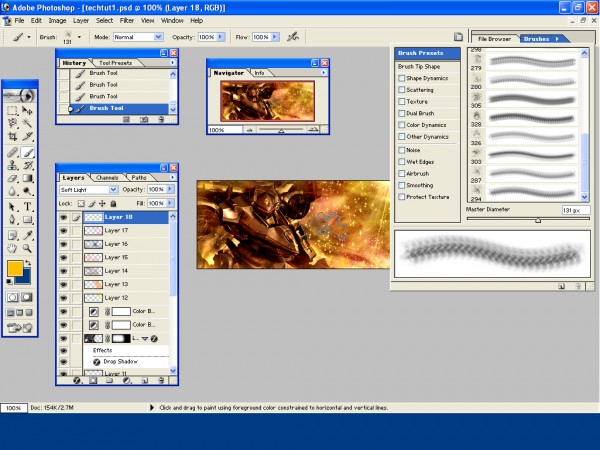Screen dimensions: 600x450
Task: Select the Type tool
Action: 27,207
